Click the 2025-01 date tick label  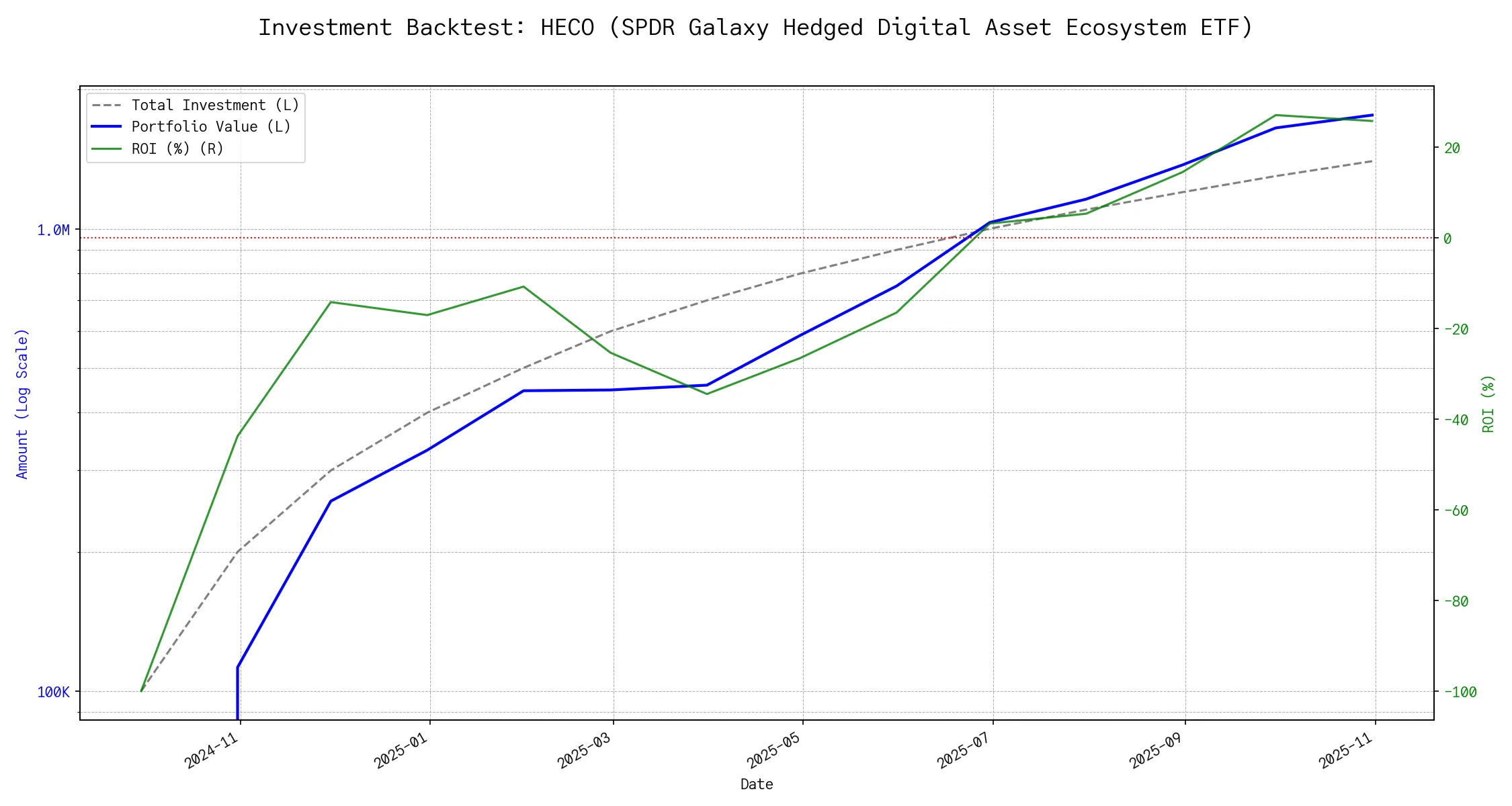click(x=402, y=751)
